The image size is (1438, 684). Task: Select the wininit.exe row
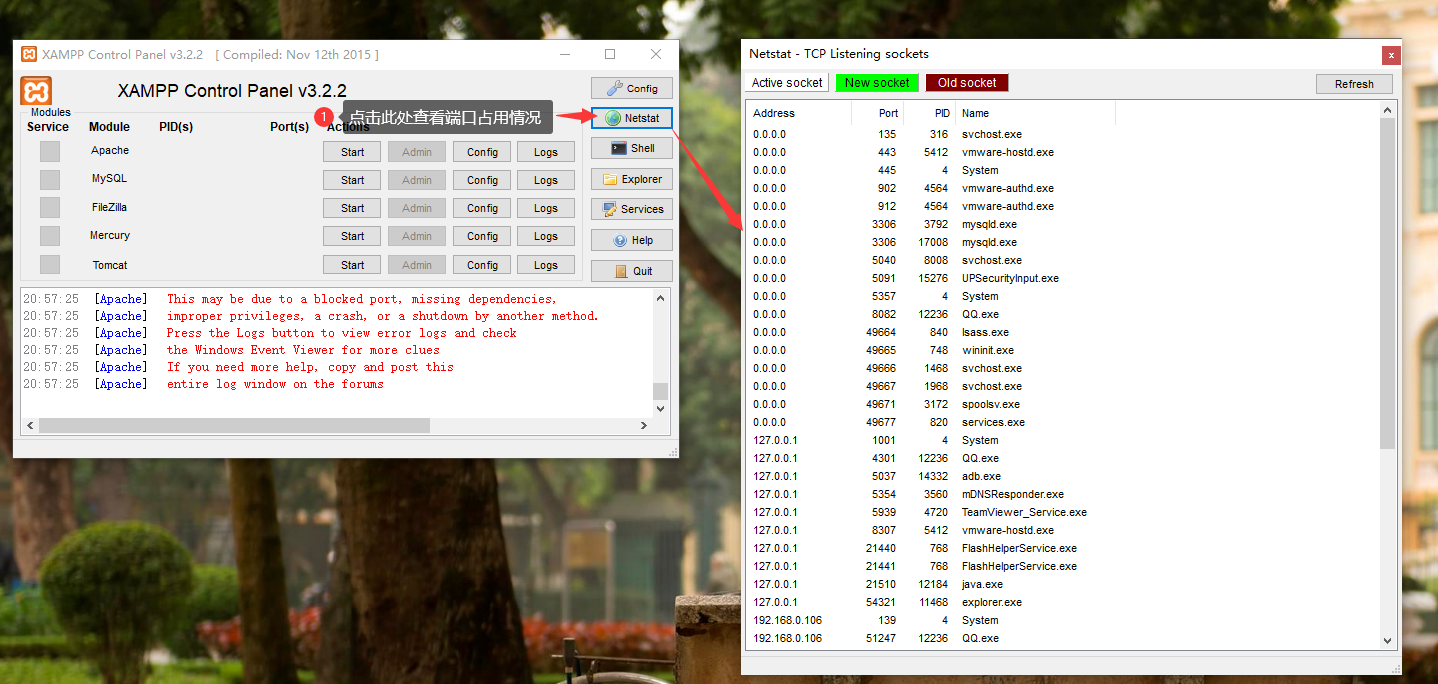[x=1063, y=350]
